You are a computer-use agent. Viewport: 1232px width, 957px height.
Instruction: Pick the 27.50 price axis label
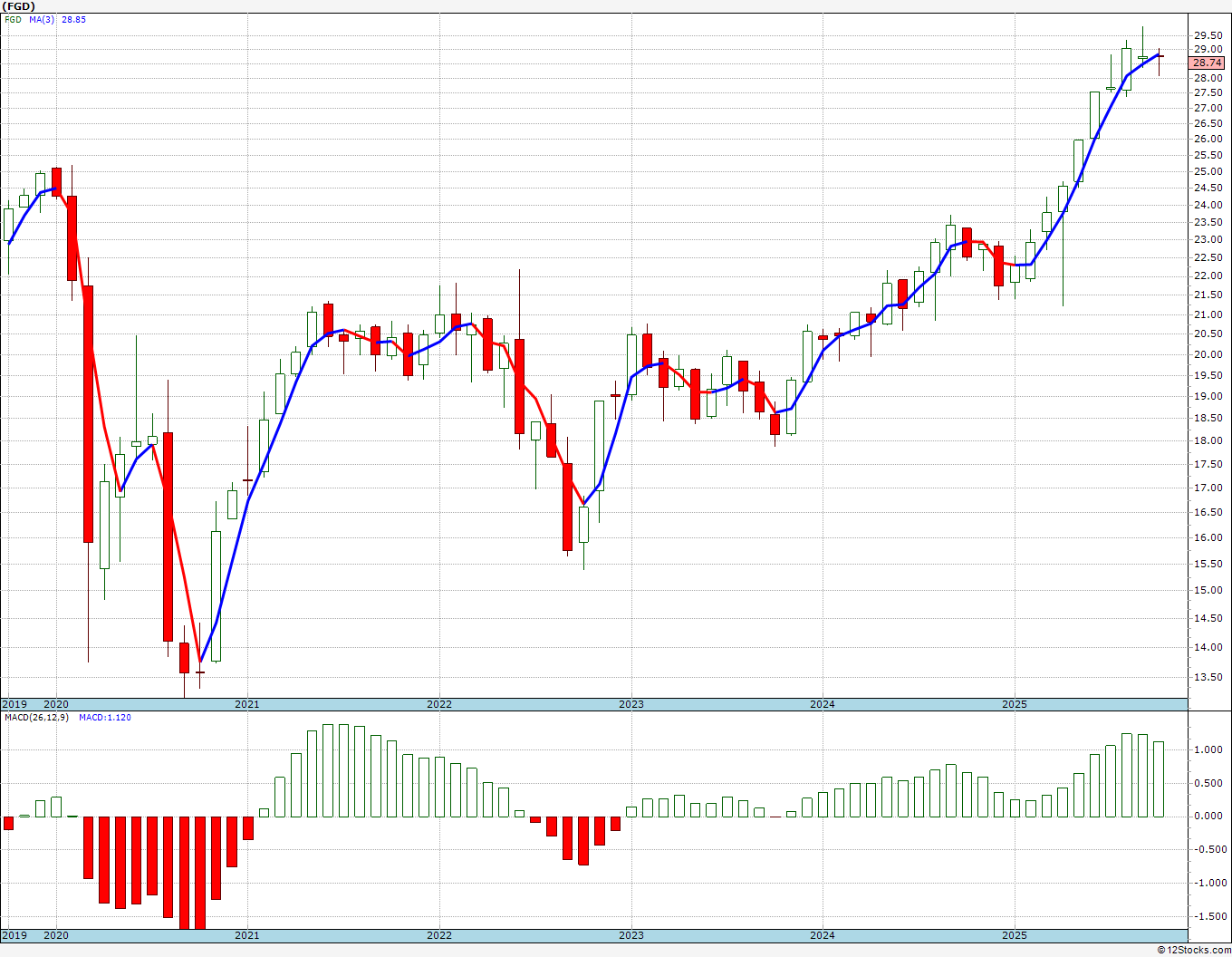point(1208,92)
